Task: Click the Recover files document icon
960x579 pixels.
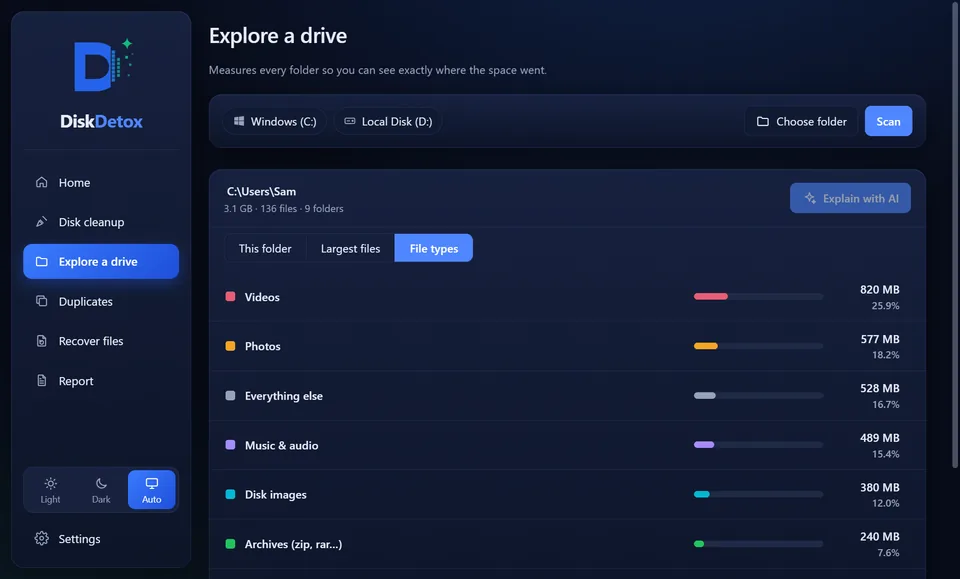Action: click(x=42, y=341)
